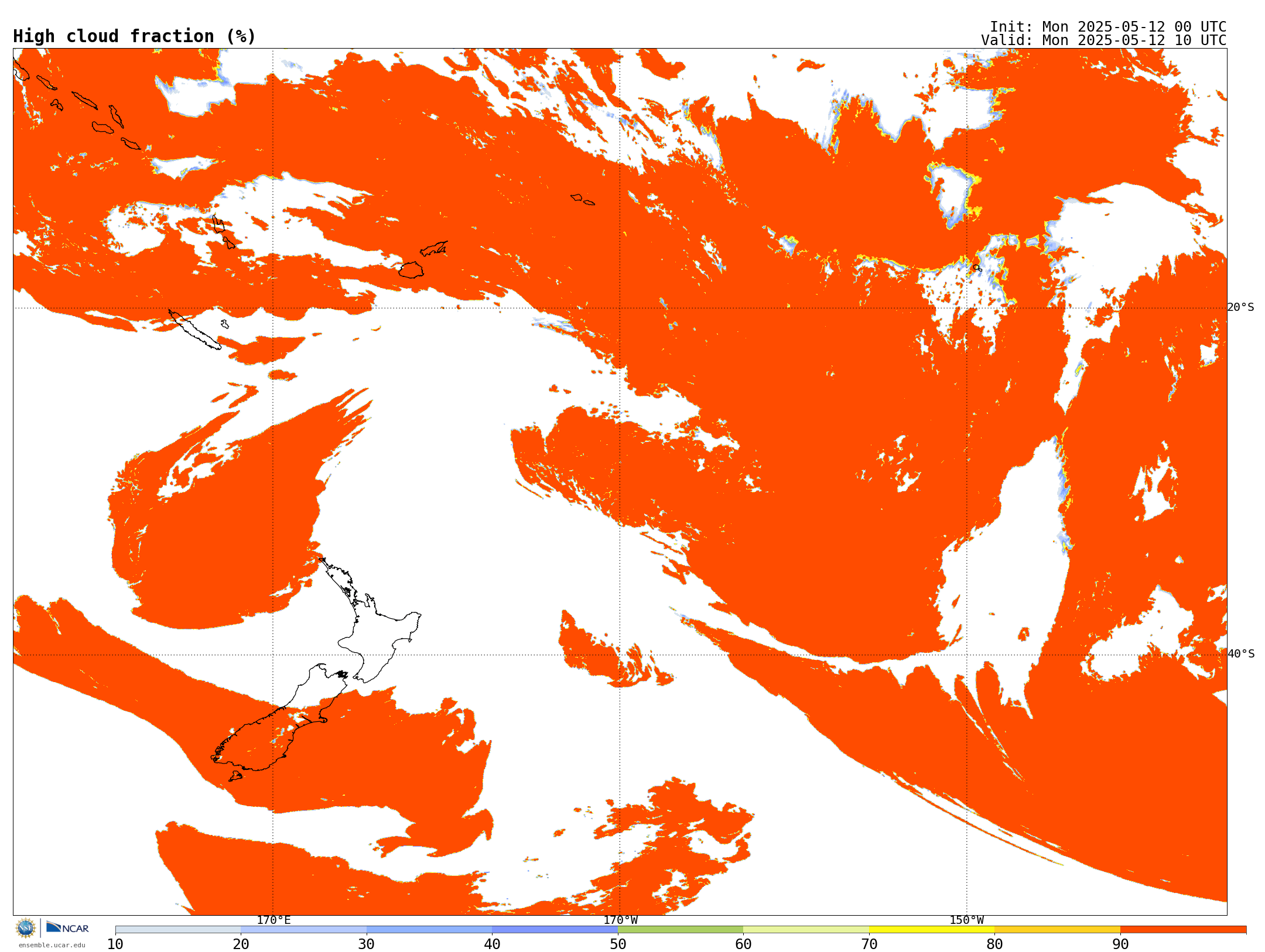Click the colorbar tick label 60
Image resolution: width=1265 pixels, height=952 pixels.
tap(744, 944)
